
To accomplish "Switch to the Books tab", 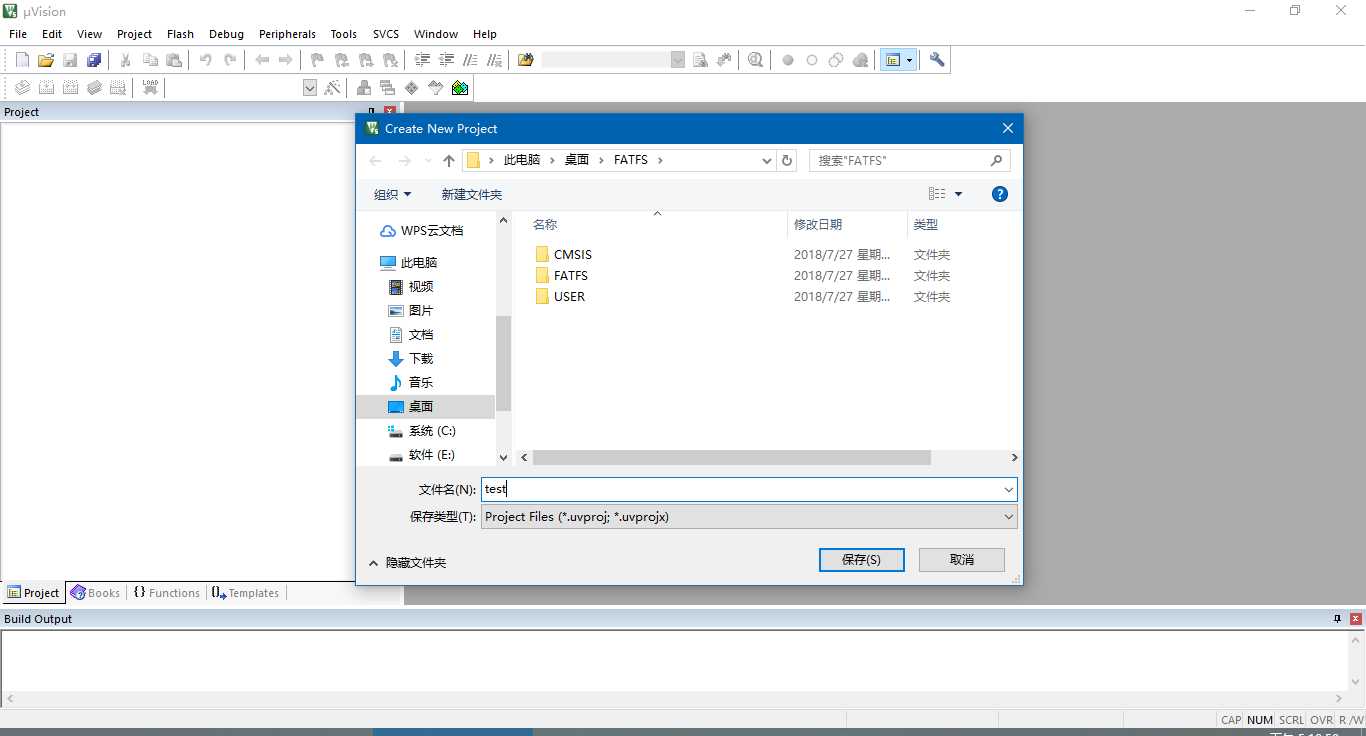I will pos(96,593).
